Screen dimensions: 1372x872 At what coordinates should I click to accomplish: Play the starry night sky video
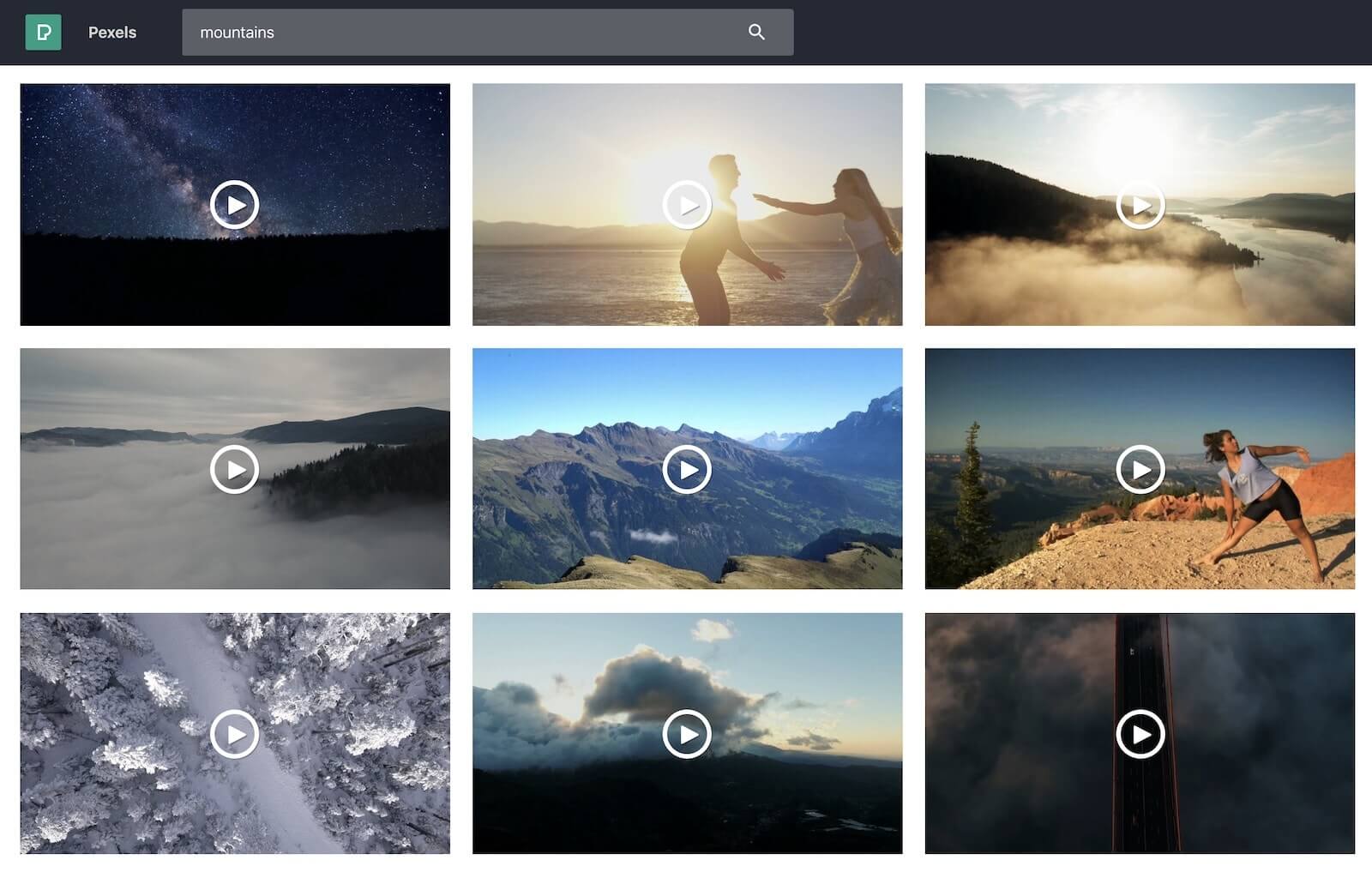[234, 204]
